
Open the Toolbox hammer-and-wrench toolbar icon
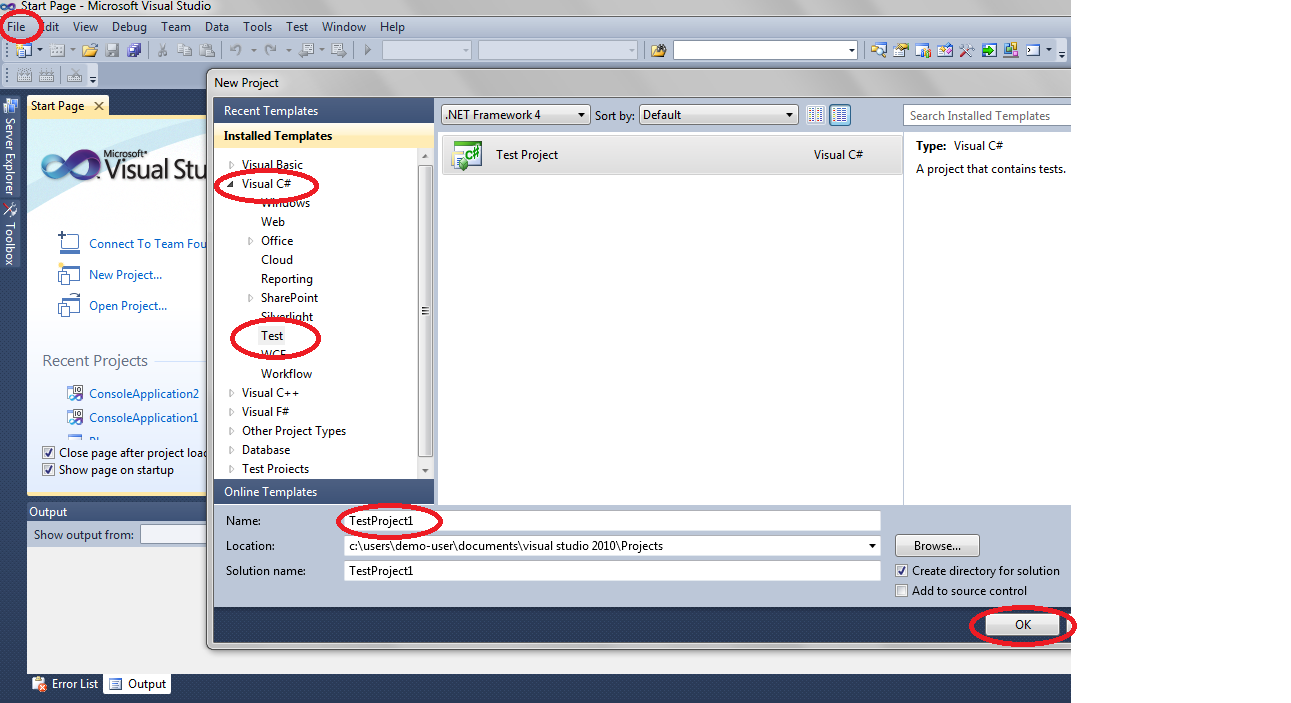coord(967,50)
